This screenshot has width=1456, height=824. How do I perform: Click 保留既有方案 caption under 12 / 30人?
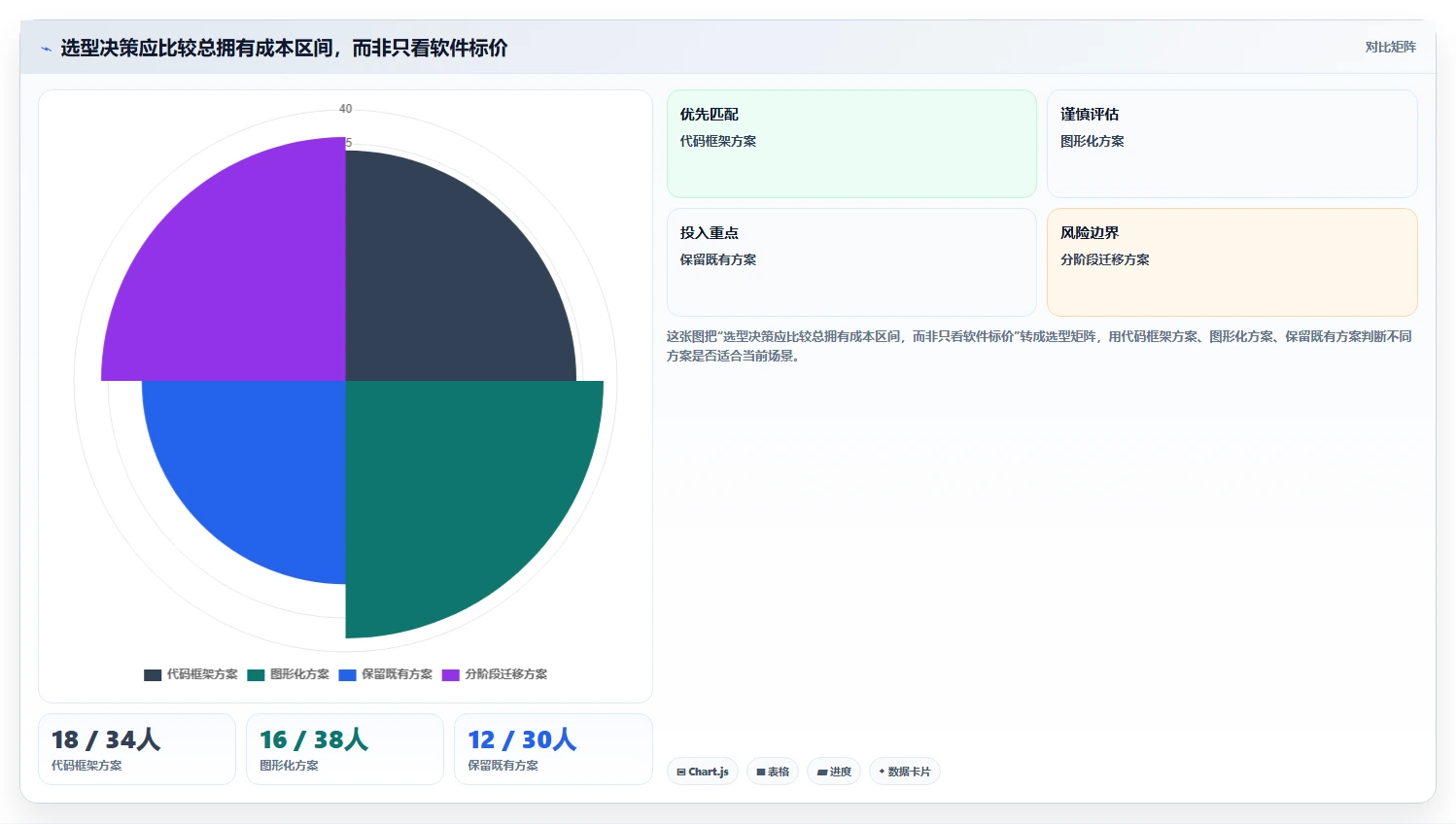(x=503, y=766)
